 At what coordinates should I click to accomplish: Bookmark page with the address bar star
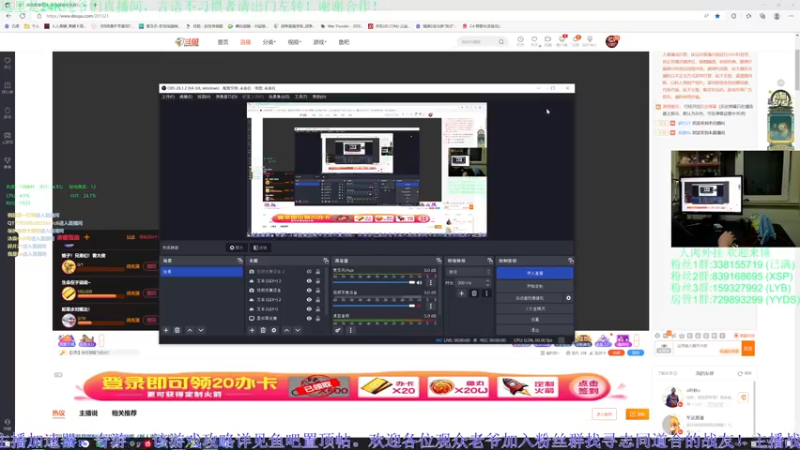[717, 16]
